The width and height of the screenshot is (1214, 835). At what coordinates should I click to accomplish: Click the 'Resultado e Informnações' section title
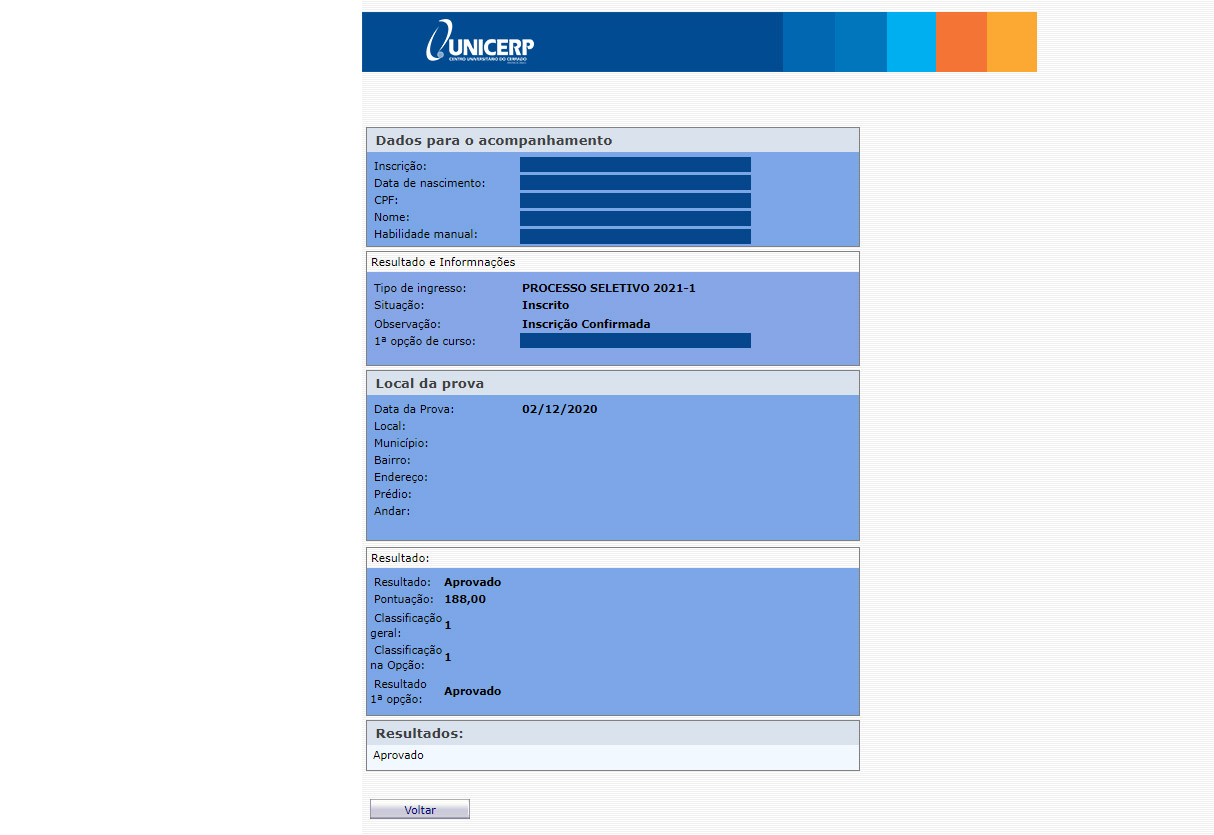pyautogui.click(x=443, y=262)
